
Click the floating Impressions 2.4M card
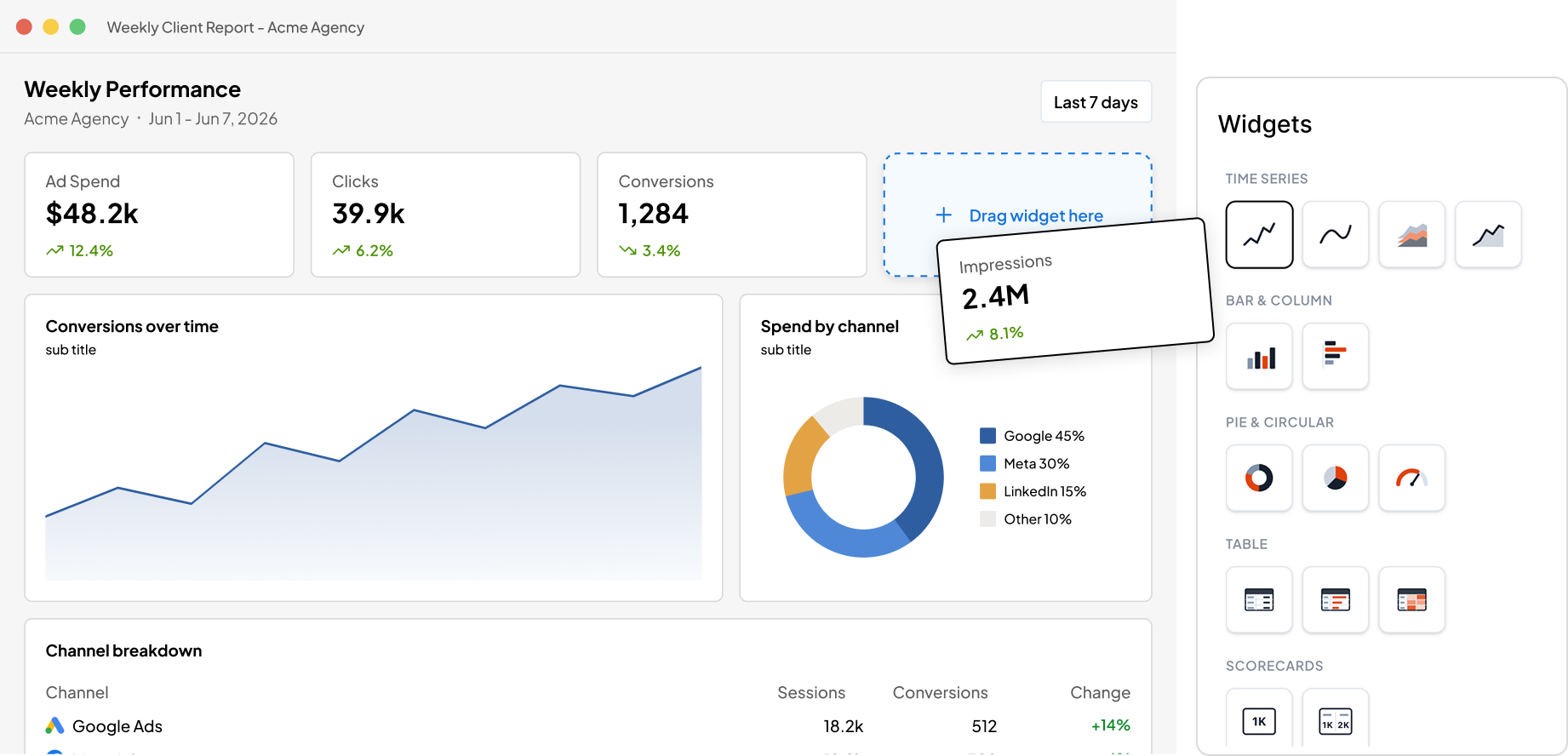click(1075, 292)
